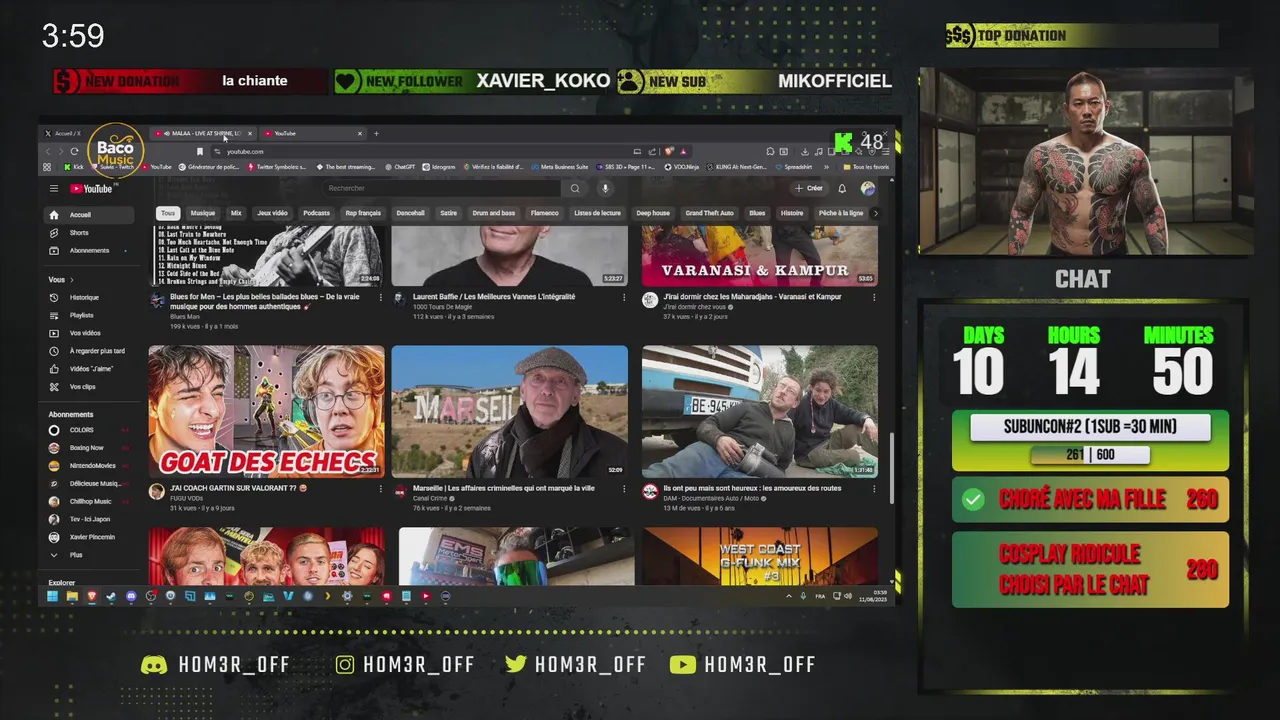
Task: Select the Tous filter chip
Action: click(x=168, y=213)
